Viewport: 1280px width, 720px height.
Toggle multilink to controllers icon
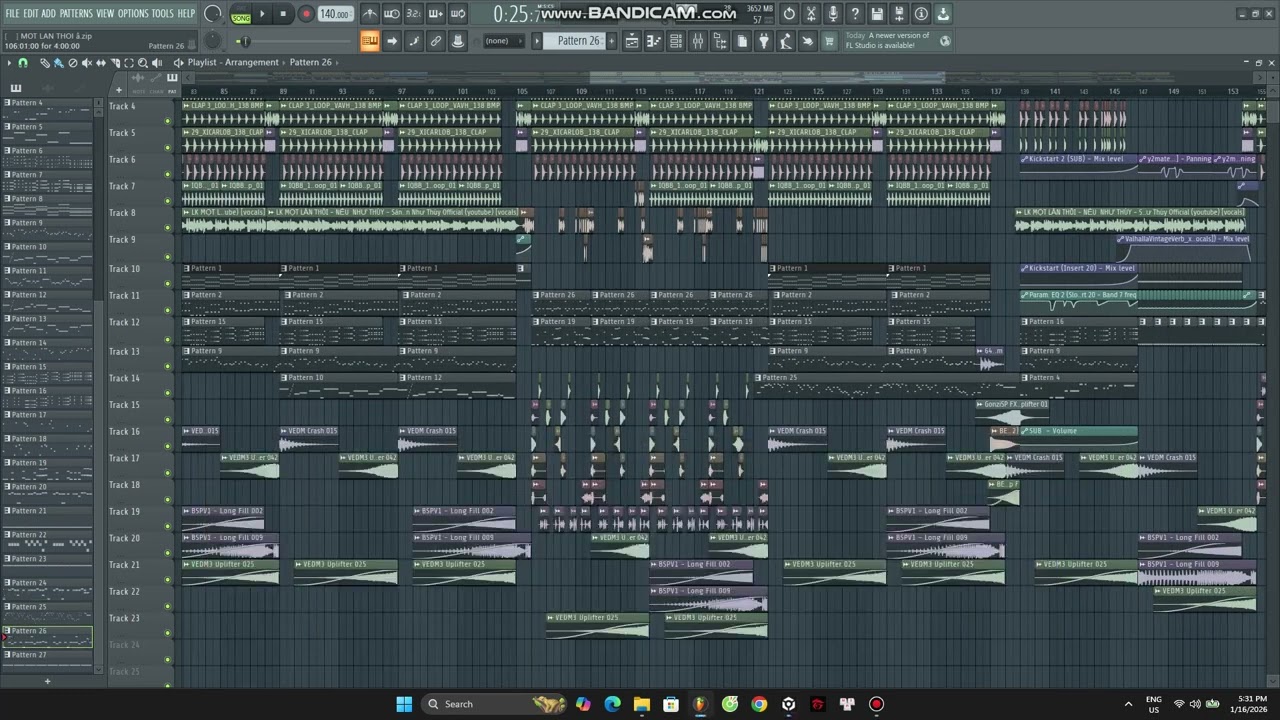457,41
